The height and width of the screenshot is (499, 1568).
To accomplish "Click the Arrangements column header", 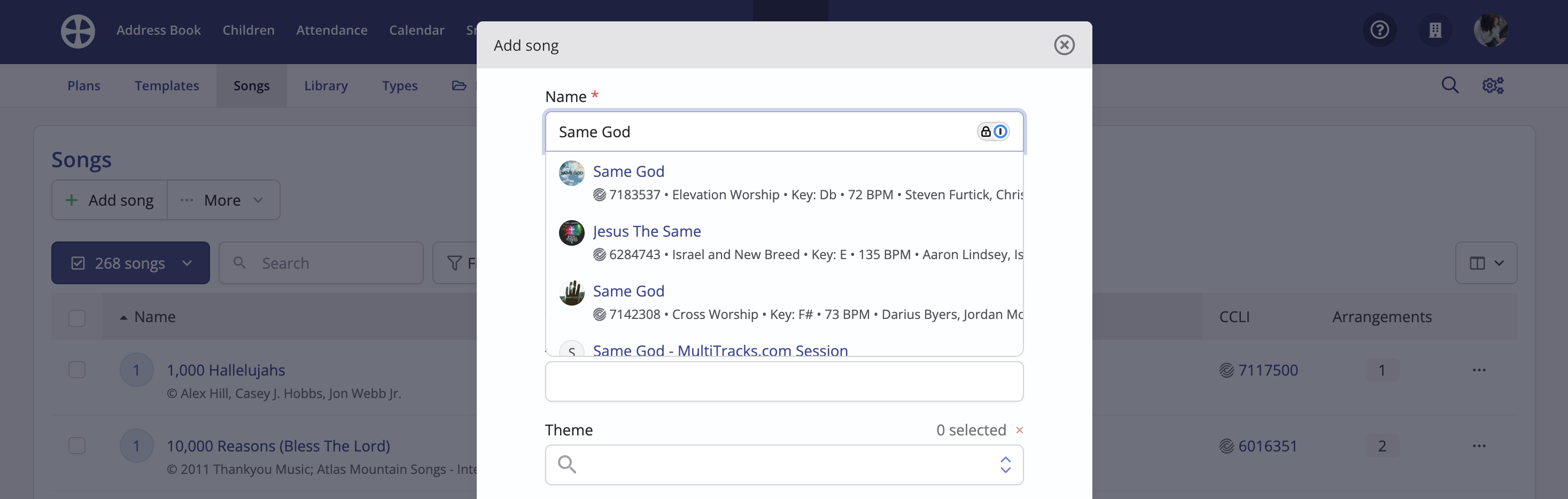I will tap(1381, 317).
